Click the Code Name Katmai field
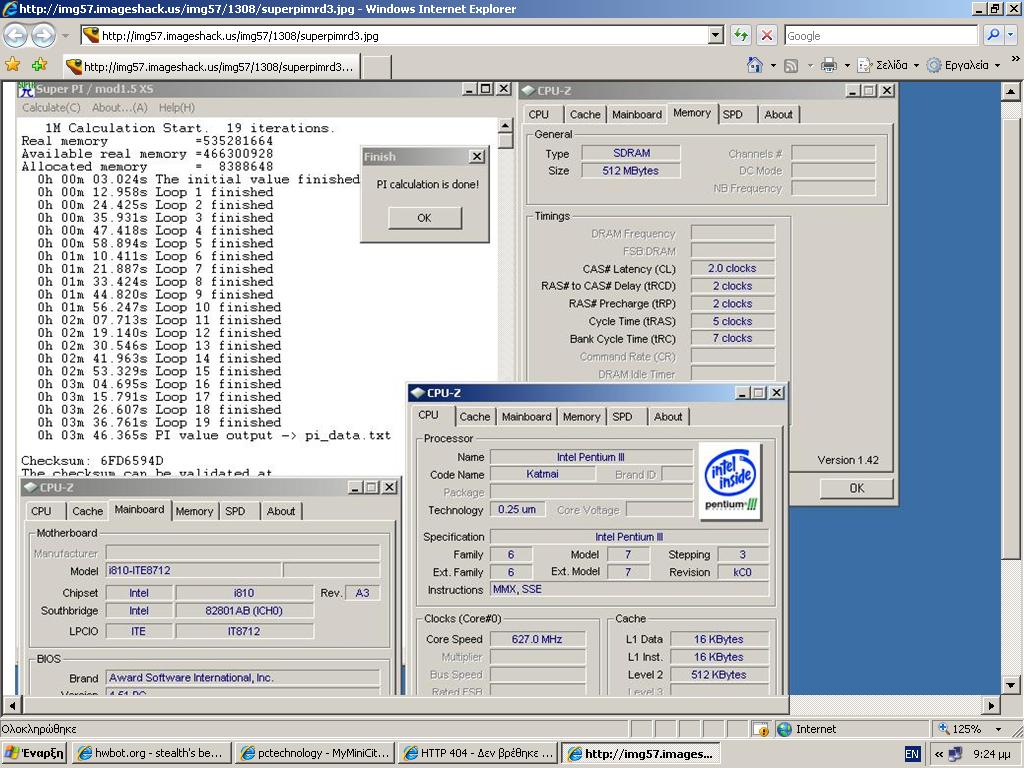 543,475
